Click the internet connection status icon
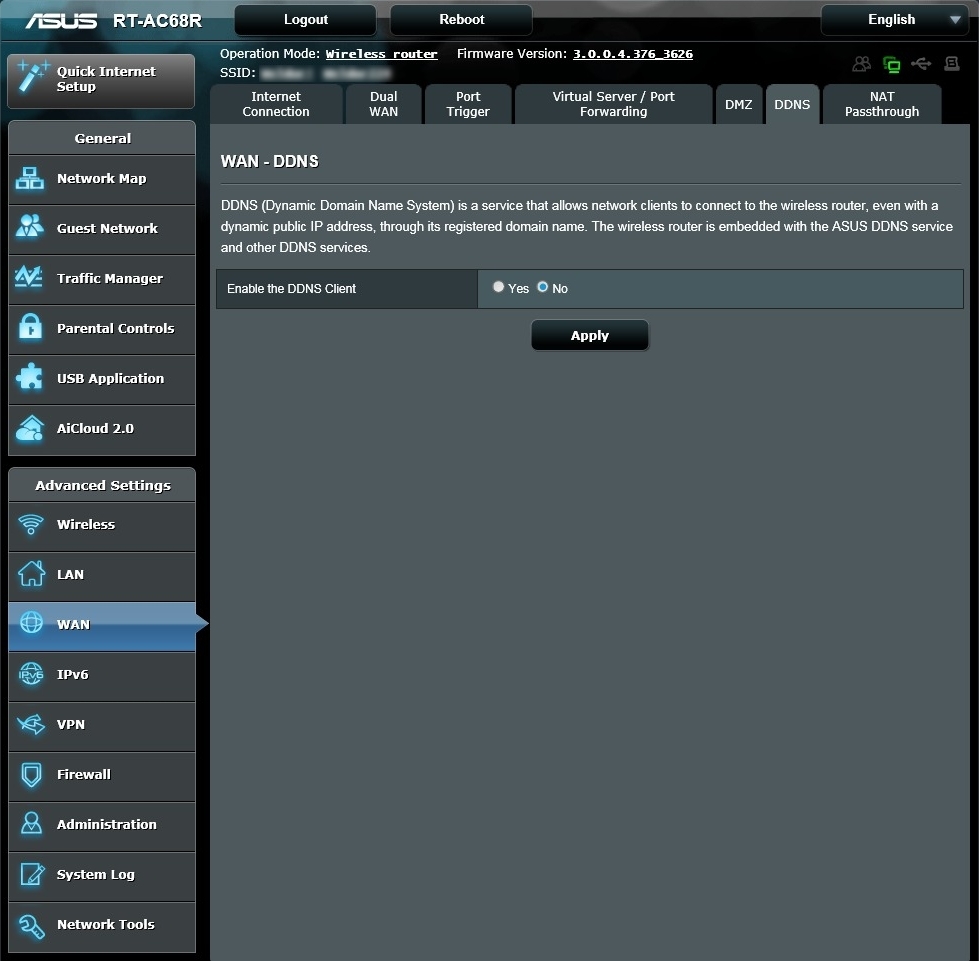979x961 pixels. click(x=891, y=64)
